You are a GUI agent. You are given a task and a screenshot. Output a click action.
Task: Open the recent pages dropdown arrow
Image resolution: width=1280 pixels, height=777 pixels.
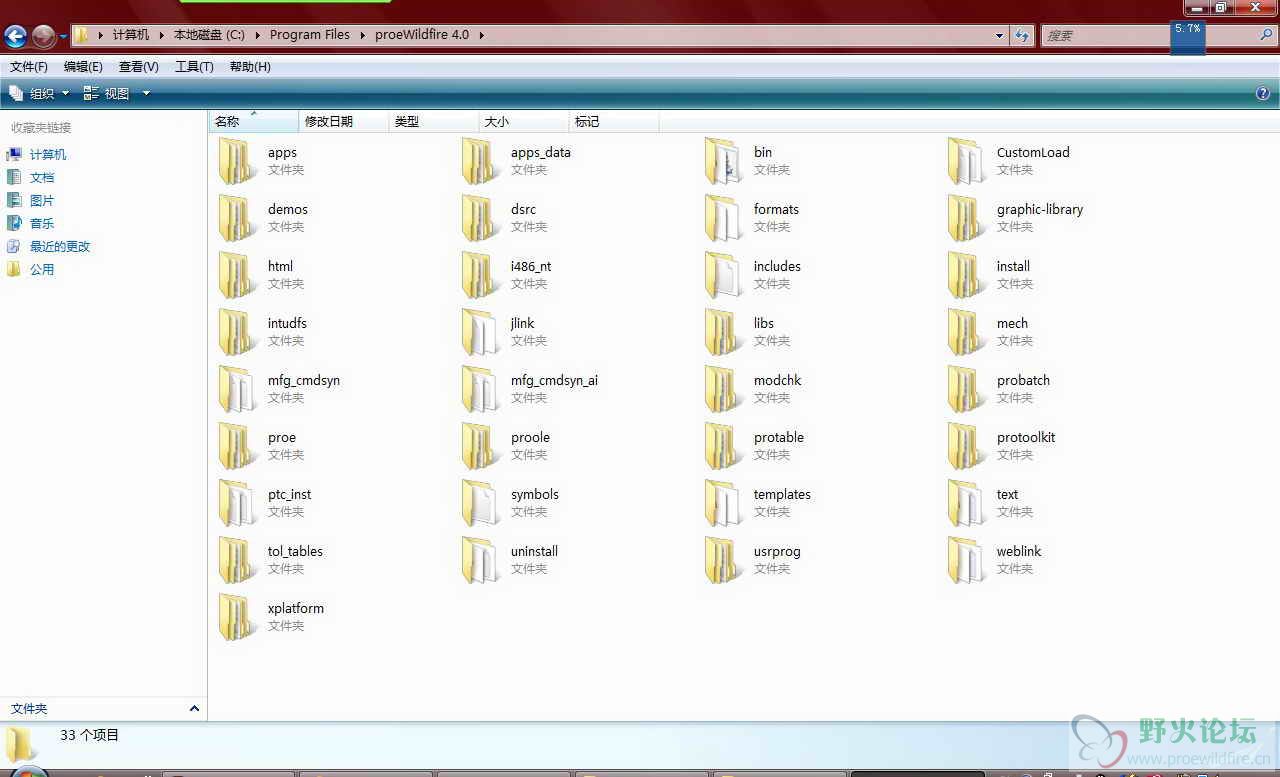[63, 37]
